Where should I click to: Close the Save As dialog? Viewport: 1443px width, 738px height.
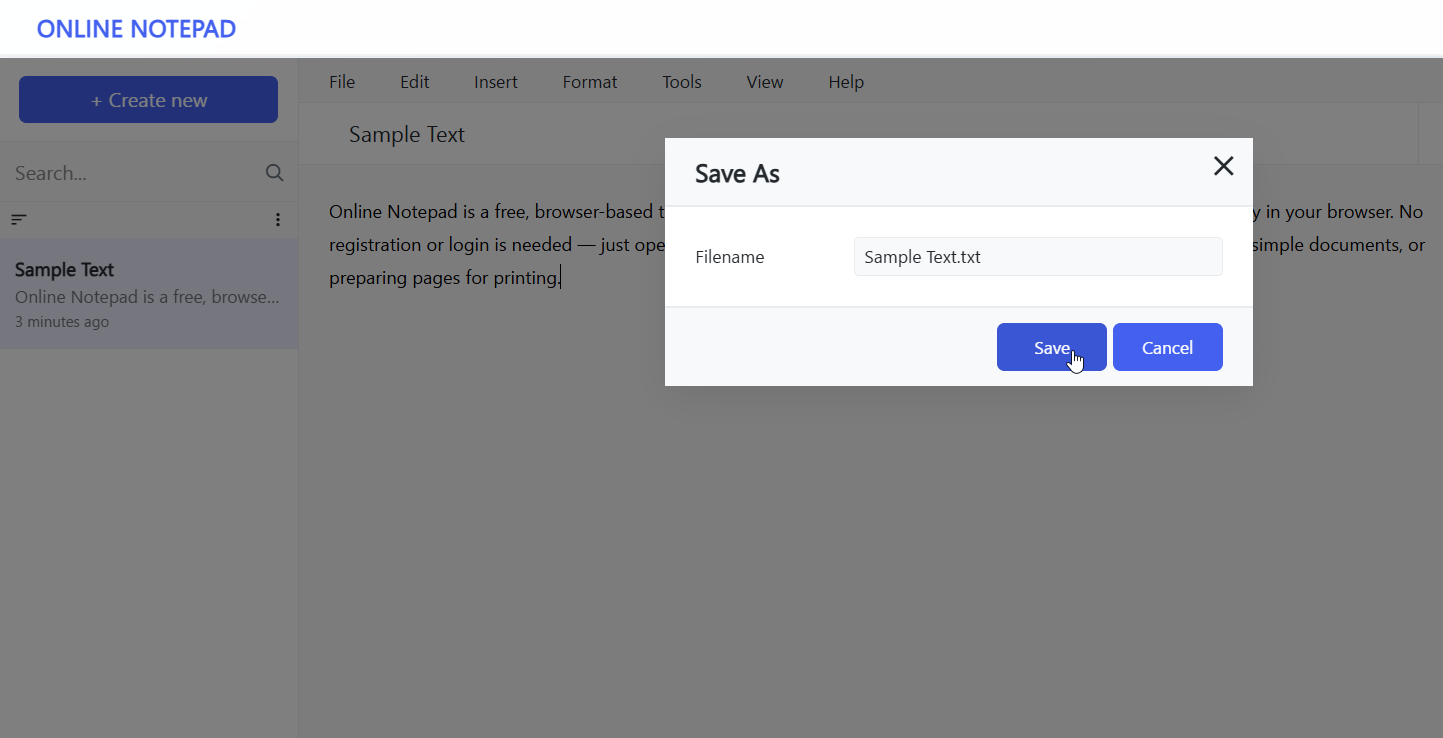pos(1223,166)
